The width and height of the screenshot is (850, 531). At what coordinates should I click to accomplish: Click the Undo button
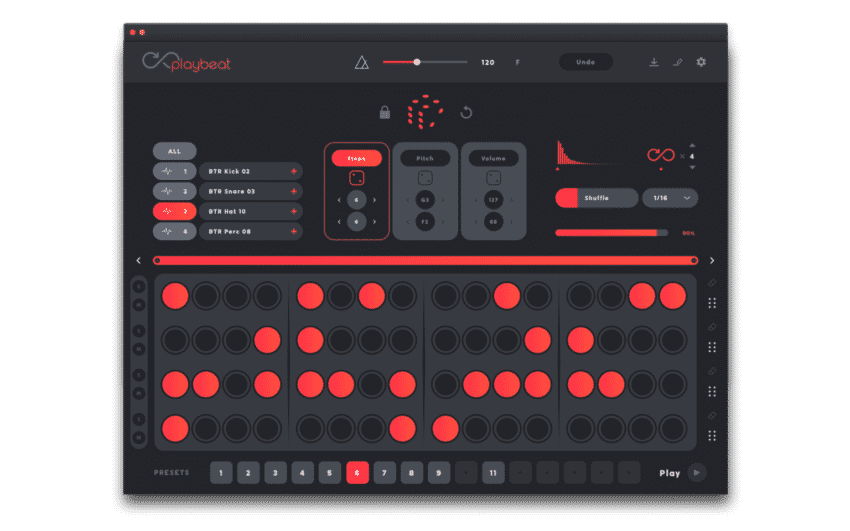pos(585,62)
